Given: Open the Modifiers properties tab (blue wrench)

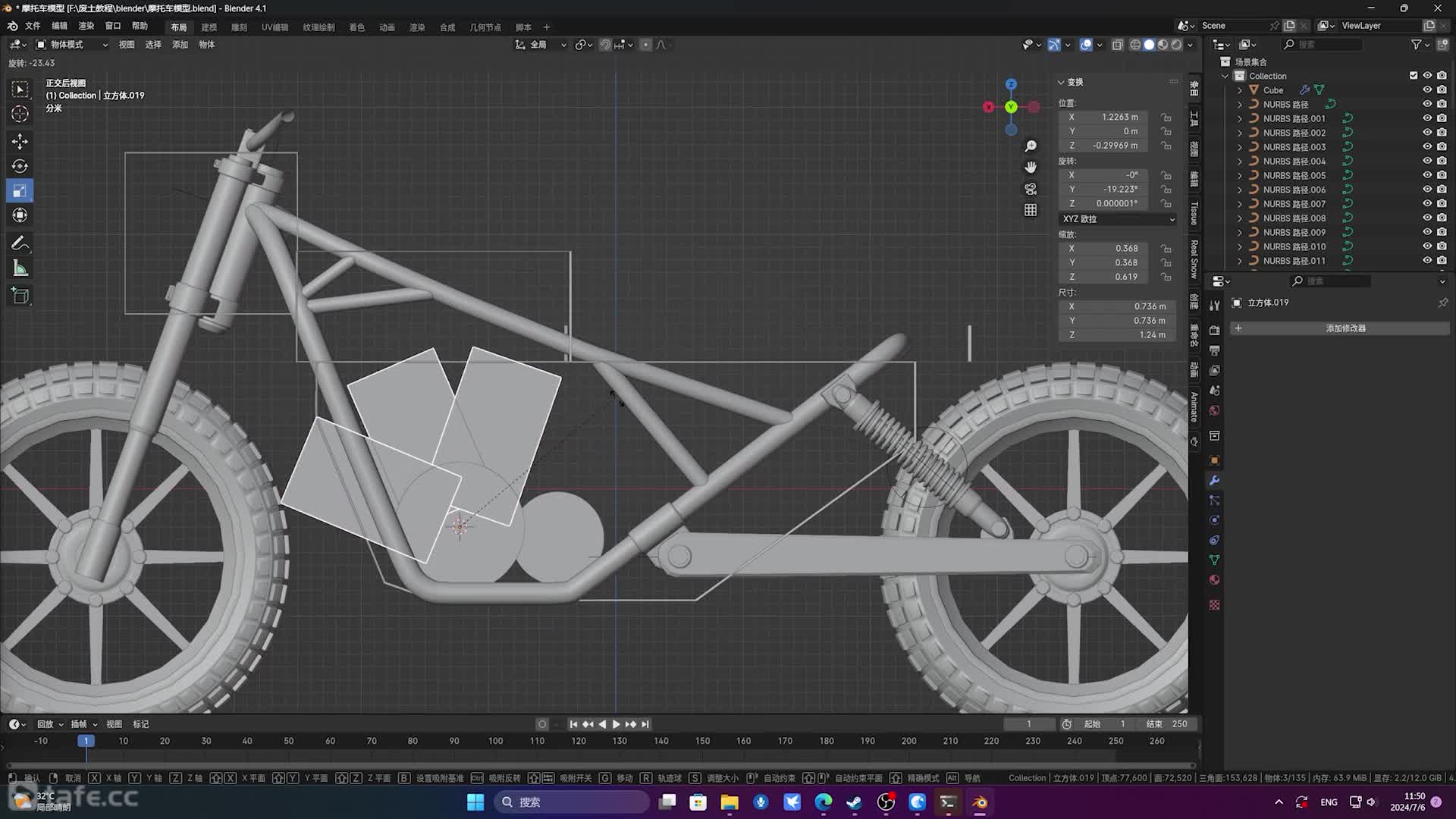Looking at the screenshot, I should tap(1214, 481).
